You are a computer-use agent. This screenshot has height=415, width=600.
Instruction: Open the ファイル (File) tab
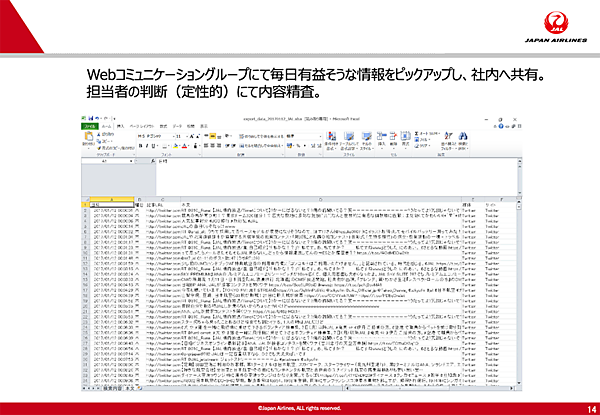pyautogui.click(x=89, y=126)
